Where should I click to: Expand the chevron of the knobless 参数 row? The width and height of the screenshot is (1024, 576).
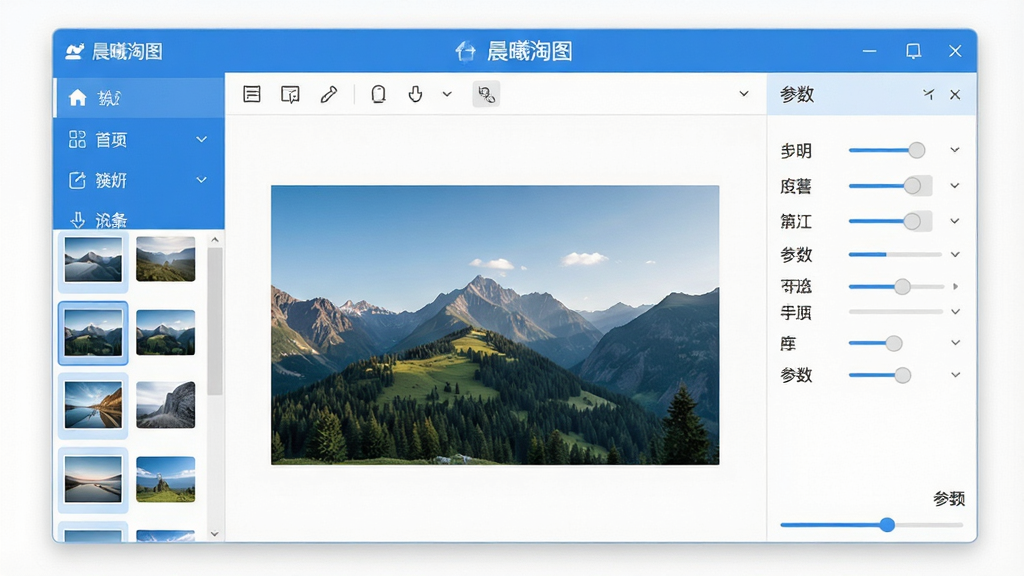click(955, 255)
